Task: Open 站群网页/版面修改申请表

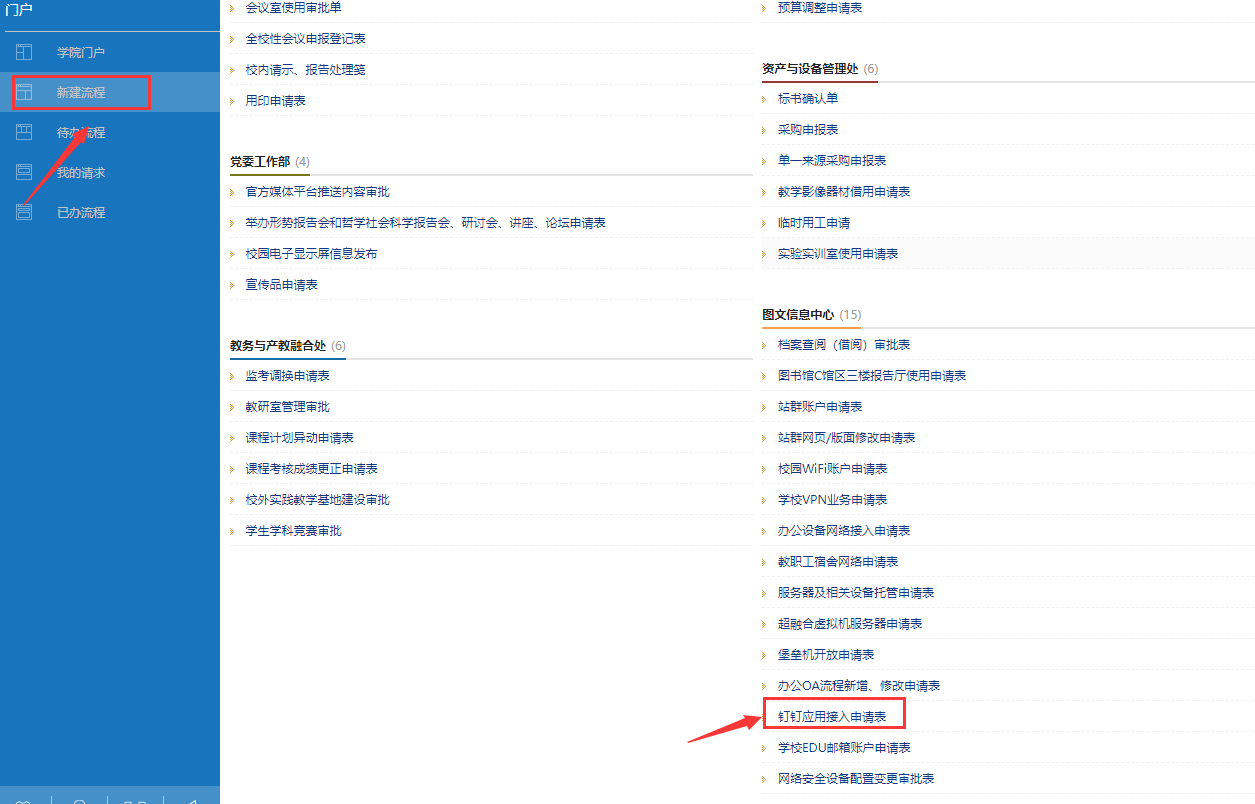Action: click(846, 437)
